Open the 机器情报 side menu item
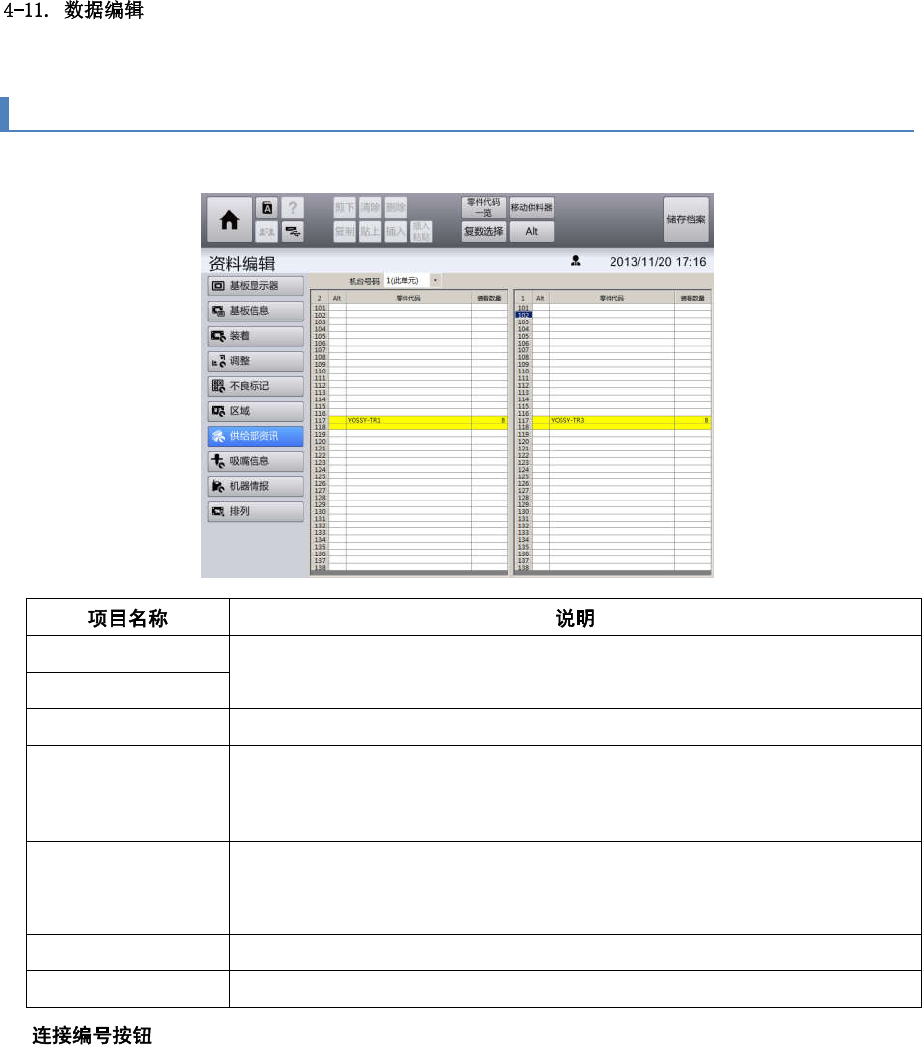This screenshot has width=922, height=1045. coord(255,487)
